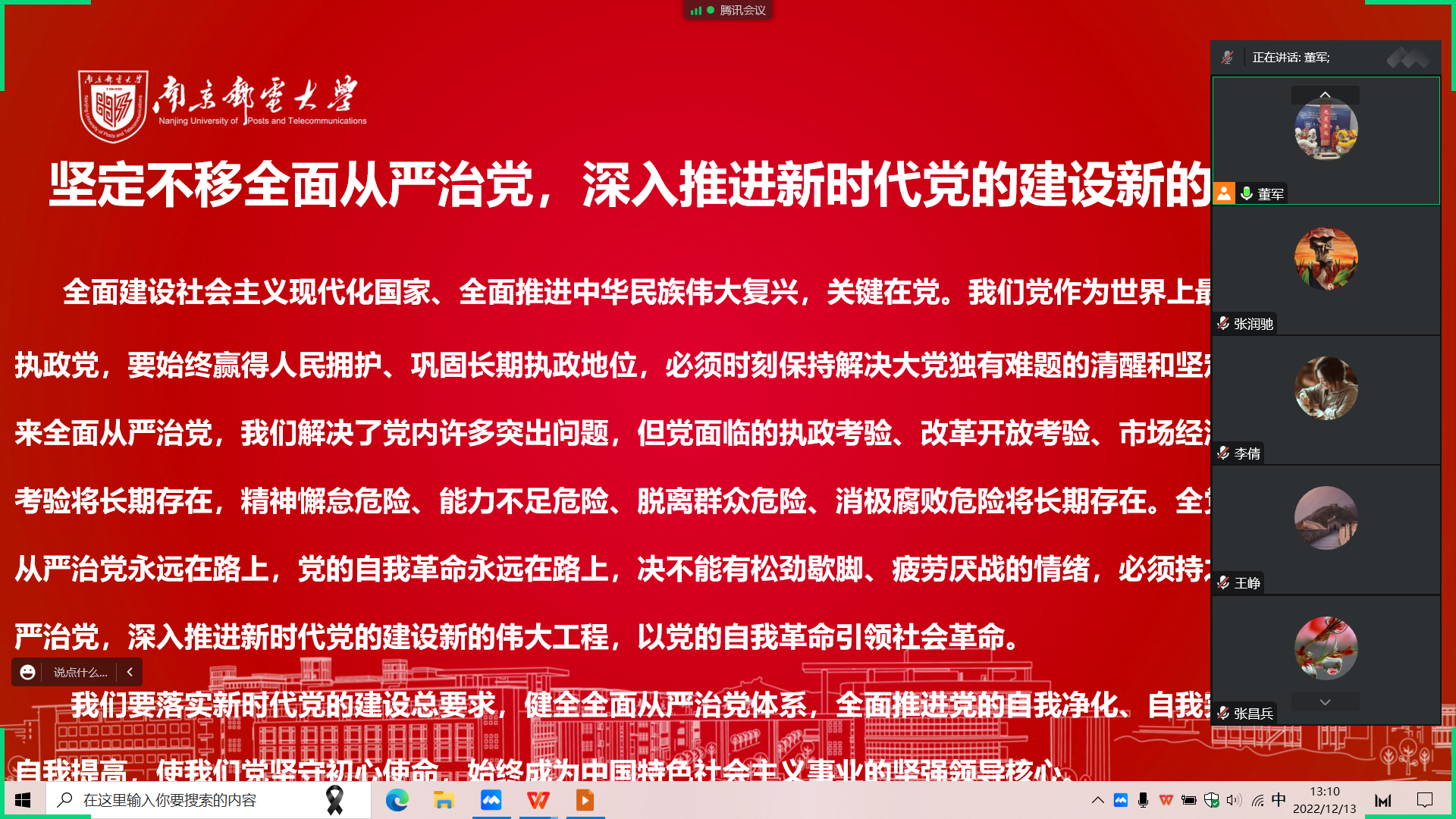Click the 说点什么 chat input field
Screen dimensions: 1456x819
(80, 673)
